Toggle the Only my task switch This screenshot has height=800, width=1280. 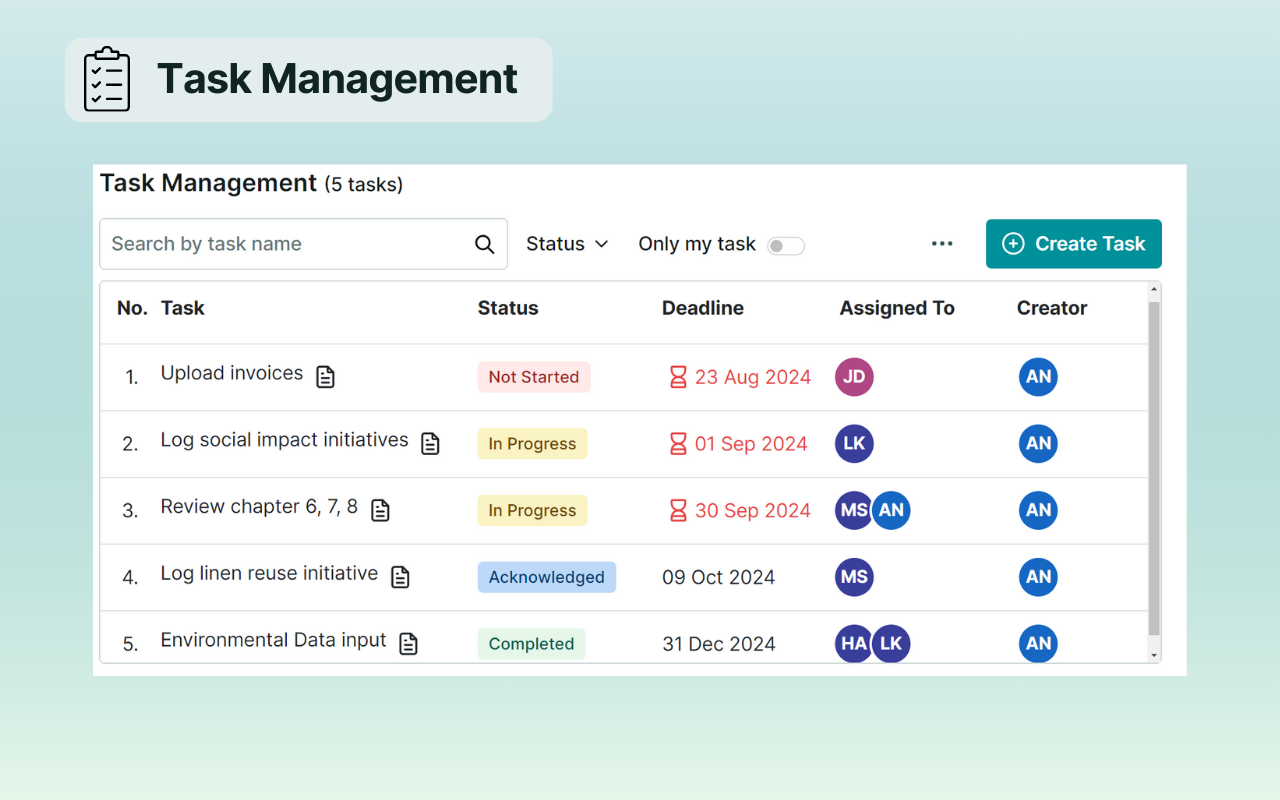click(785, 246)
